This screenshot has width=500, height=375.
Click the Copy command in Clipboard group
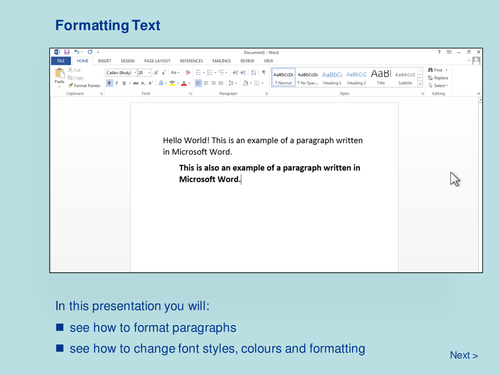(76, 78)
